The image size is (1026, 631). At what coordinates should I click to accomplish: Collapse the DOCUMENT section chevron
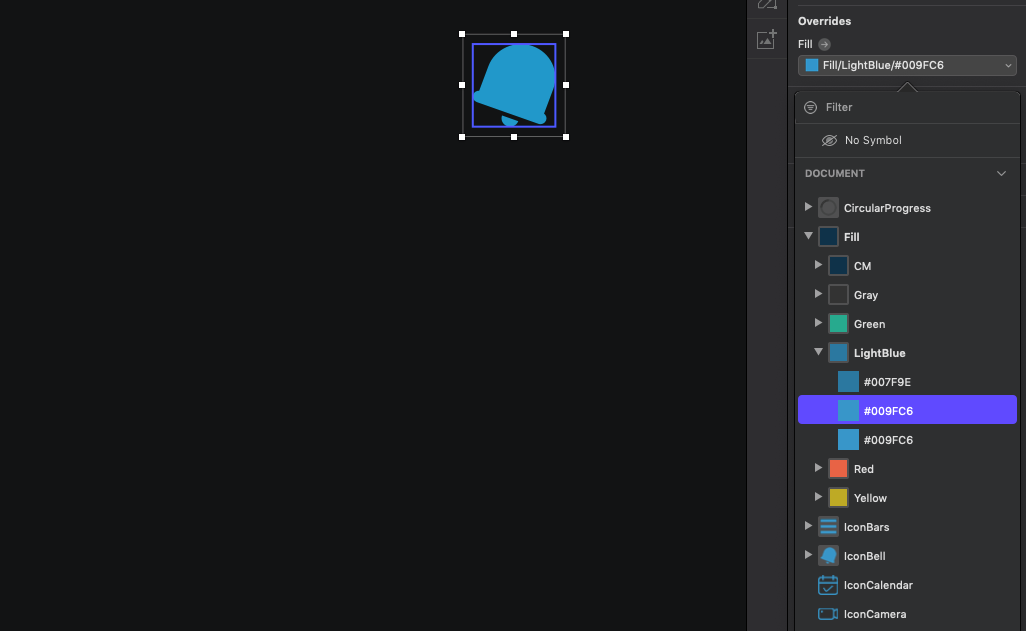click(x=1001, y=173)
